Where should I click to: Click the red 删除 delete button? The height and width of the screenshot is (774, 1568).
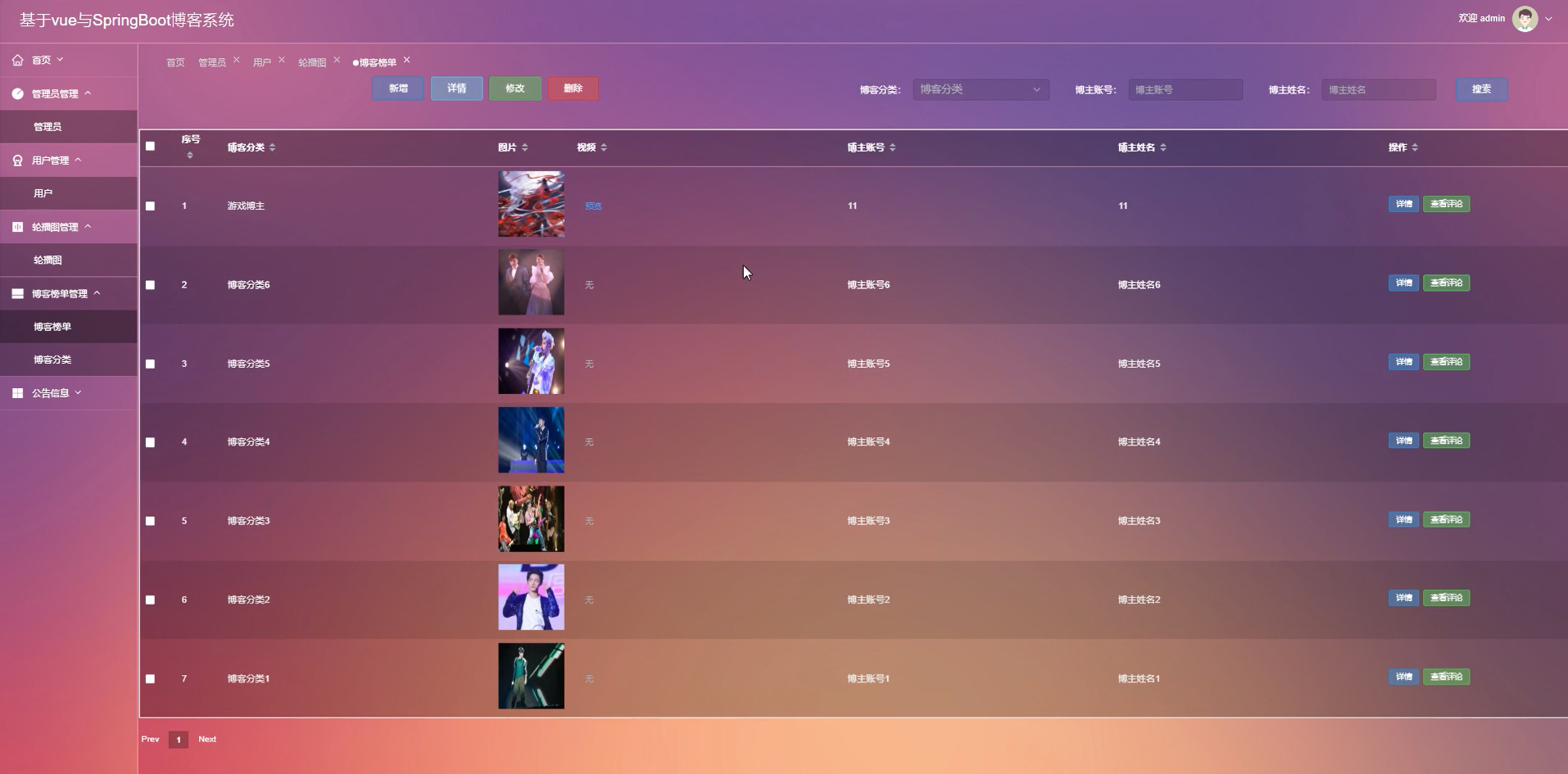573,88
